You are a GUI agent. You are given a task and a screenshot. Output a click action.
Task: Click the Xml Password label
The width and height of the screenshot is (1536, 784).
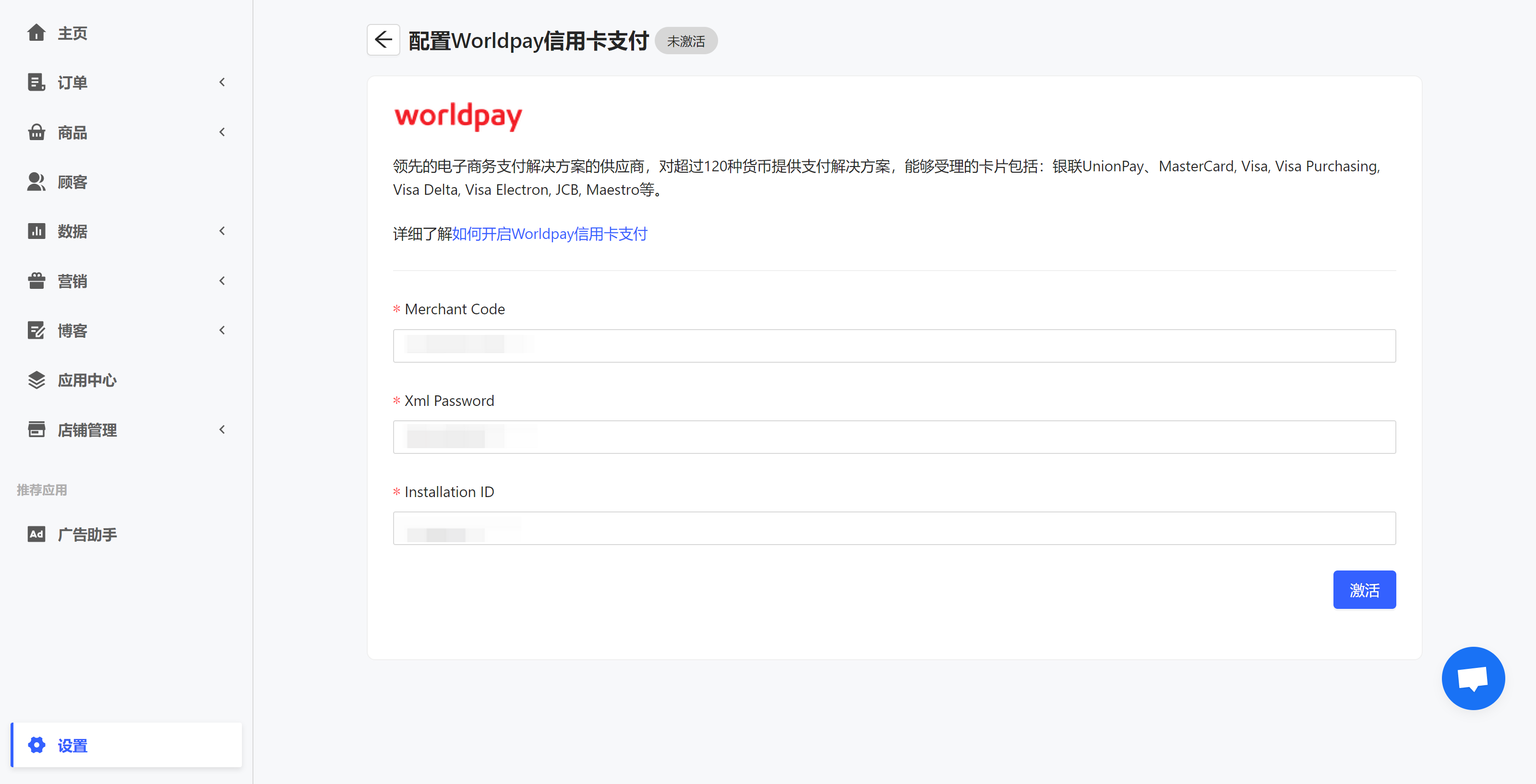[449, 401]
